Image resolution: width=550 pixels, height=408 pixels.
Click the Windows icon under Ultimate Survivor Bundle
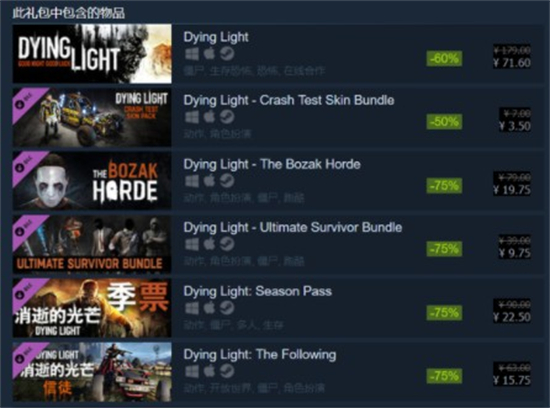[x=192, y=244]
